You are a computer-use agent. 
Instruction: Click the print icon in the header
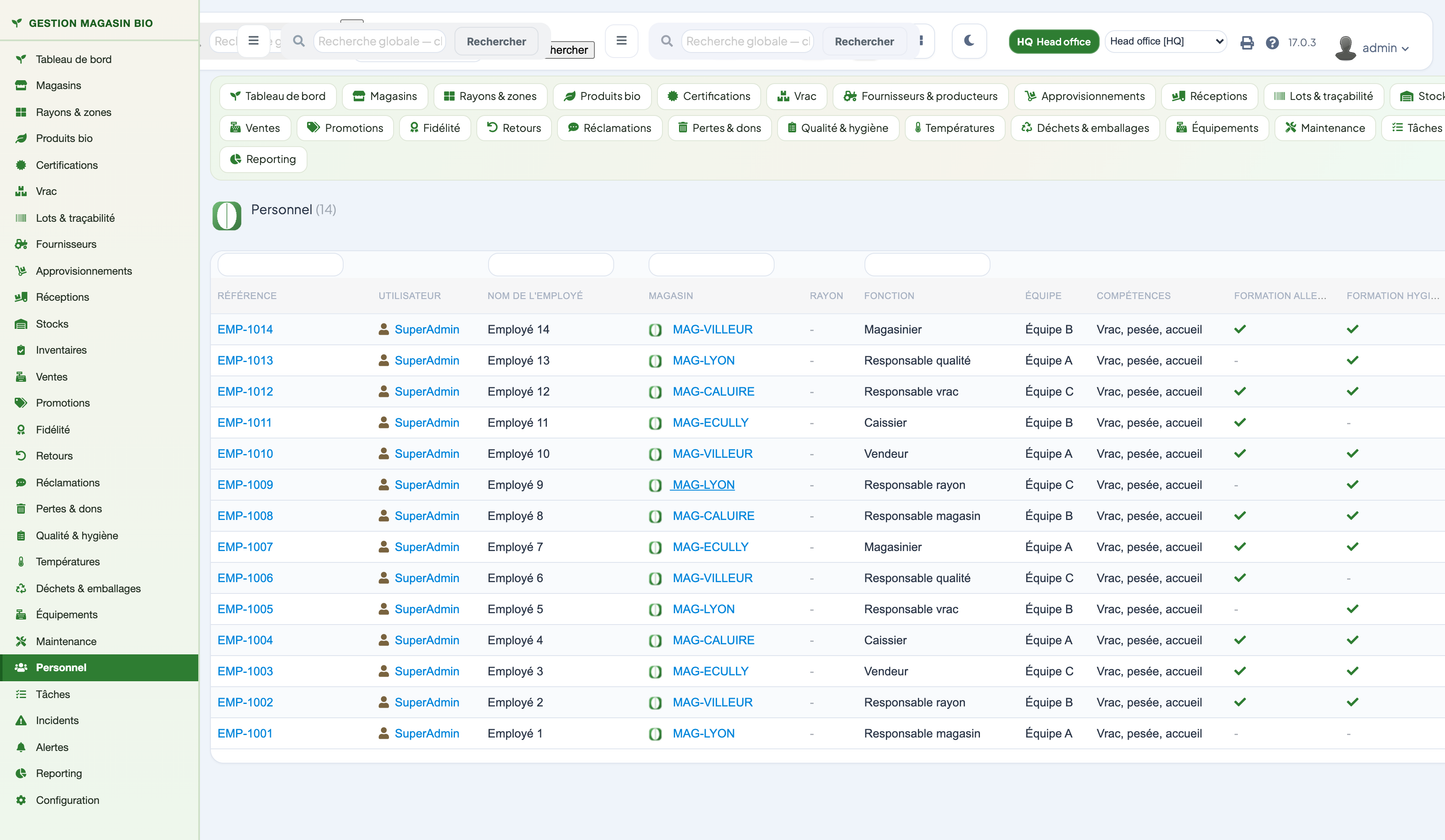pos(1247,43)
